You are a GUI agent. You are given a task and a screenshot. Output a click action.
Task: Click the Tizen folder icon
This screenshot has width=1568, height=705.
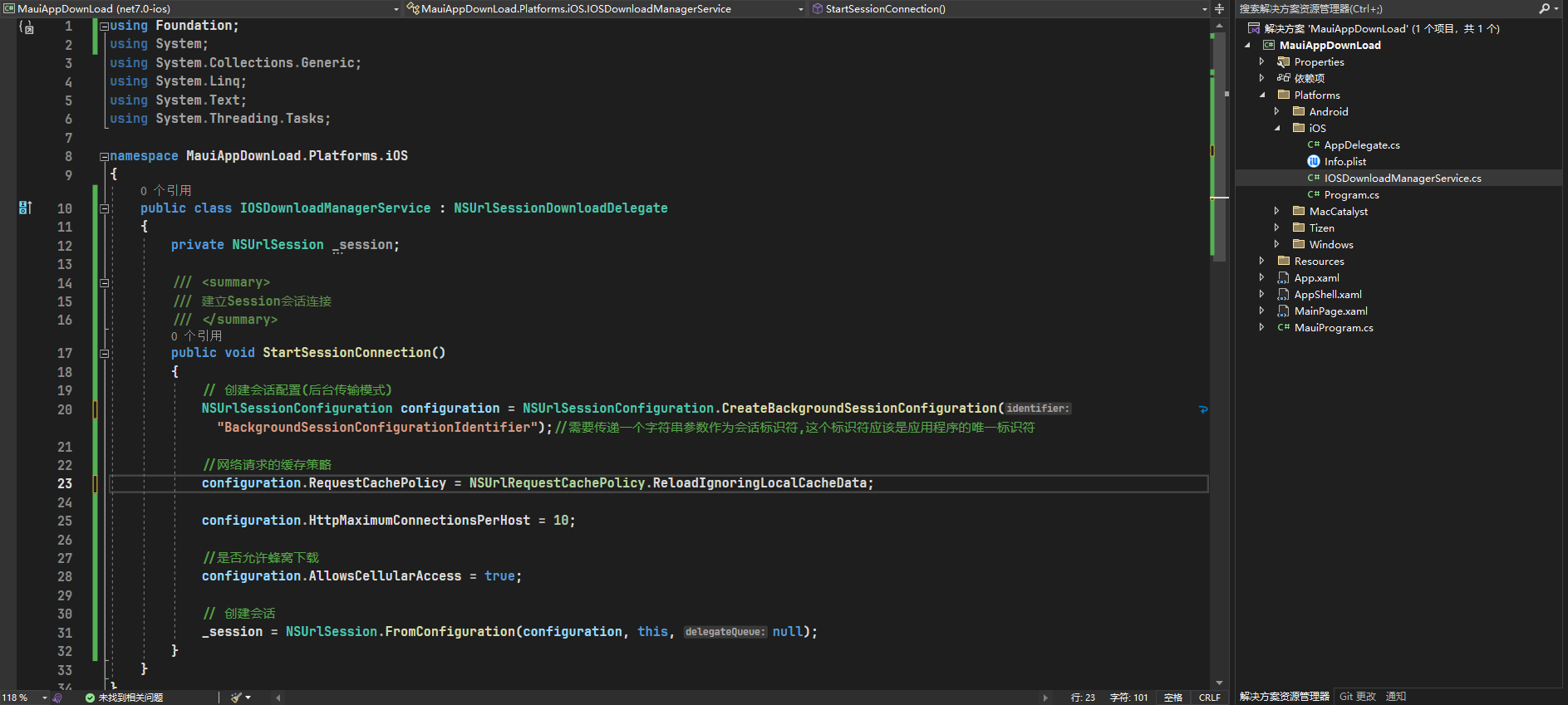(x=1299, y=228)
